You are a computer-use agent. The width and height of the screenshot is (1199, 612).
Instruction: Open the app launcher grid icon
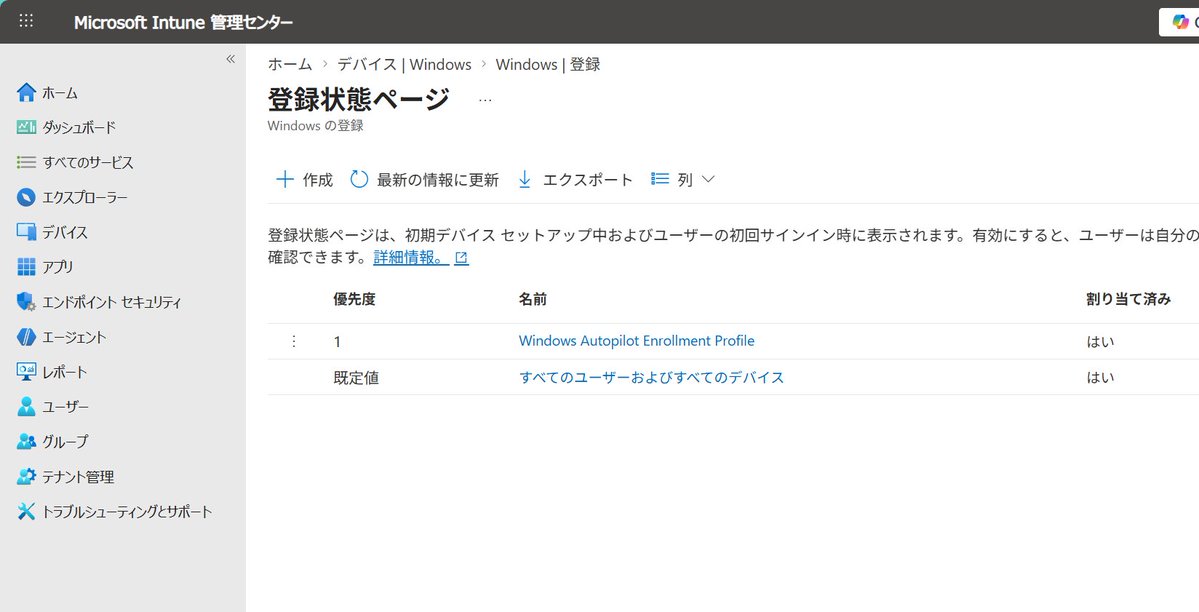25,21
